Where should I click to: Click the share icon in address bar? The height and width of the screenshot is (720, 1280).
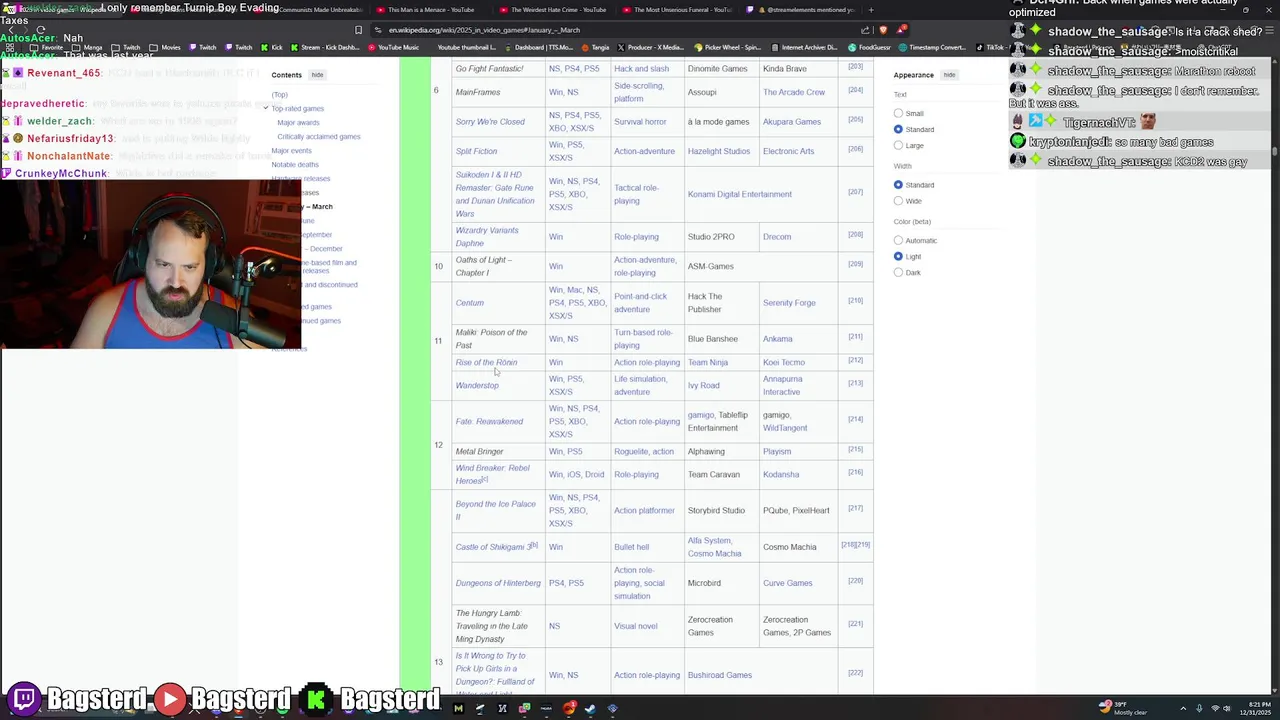click(x=866, y=30)
